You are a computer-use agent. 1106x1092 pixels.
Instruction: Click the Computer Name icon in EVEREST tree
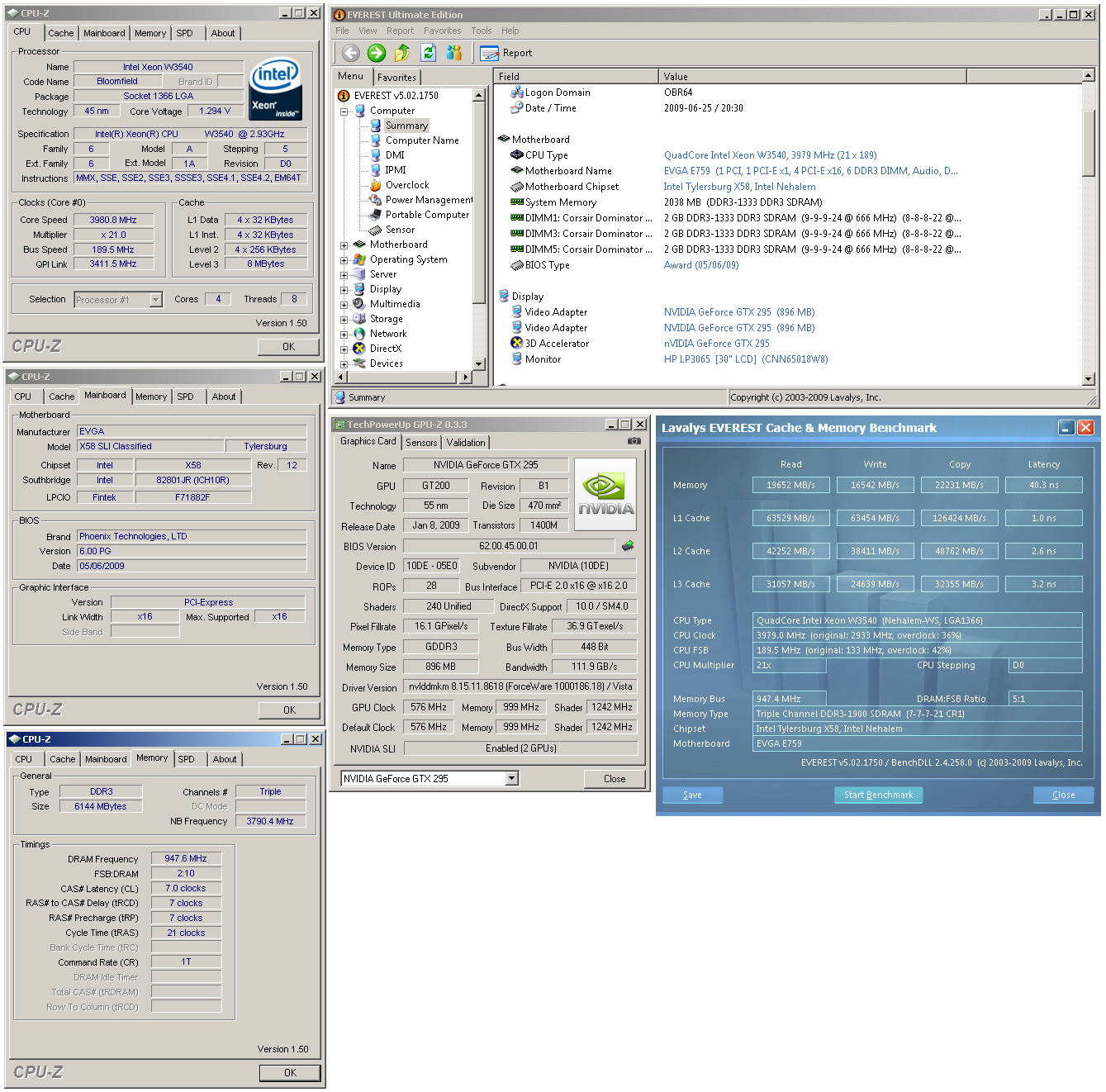(x=376, y=140)
